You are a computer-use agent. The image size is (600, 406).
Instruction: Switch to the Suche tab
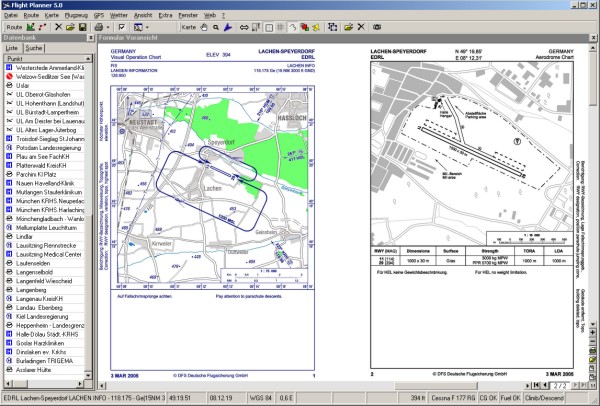[34, 48]
